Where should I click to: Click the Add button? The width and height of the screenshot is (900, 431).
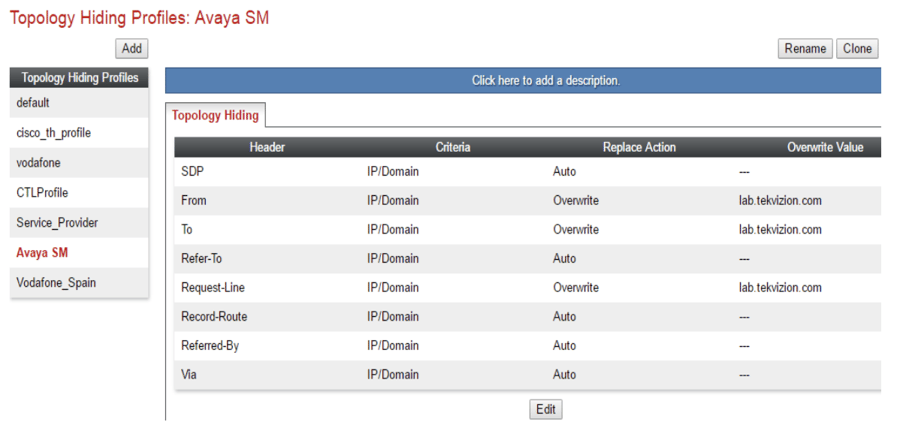point(131,49)
